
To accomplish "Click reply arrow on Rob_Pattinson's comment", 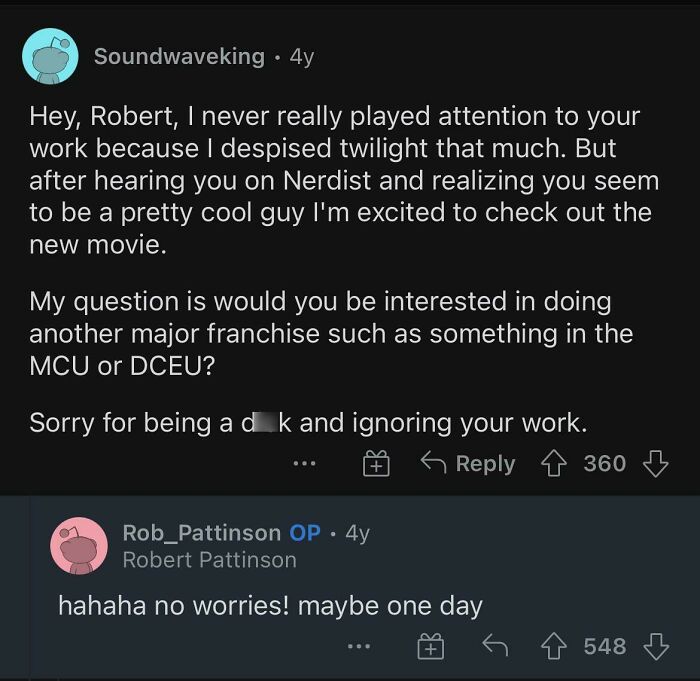I will pos(494,647).
